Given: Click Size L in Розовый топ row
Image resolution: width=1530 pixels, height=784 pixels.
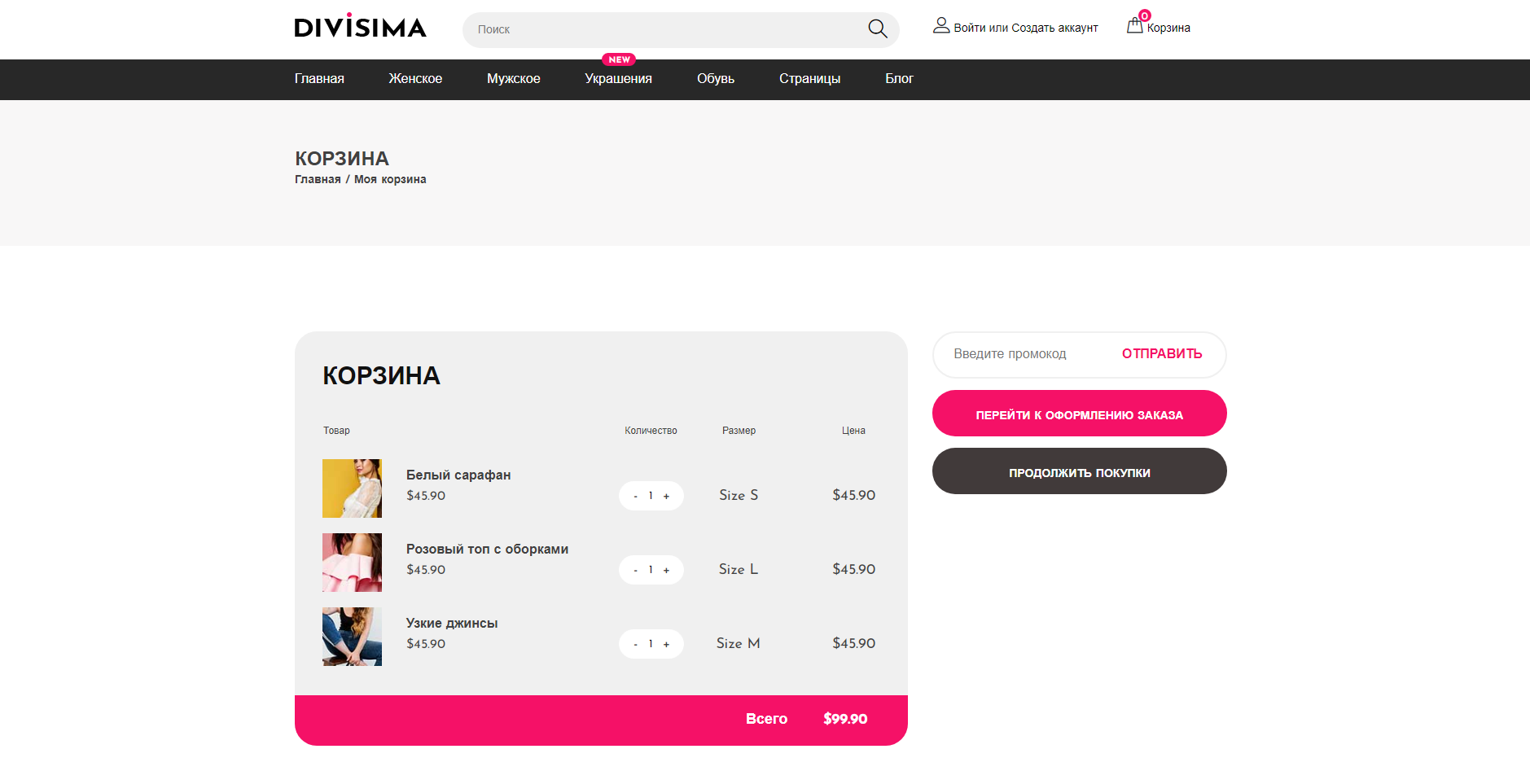Looking at the screenshot, I should tap(739, 569).
